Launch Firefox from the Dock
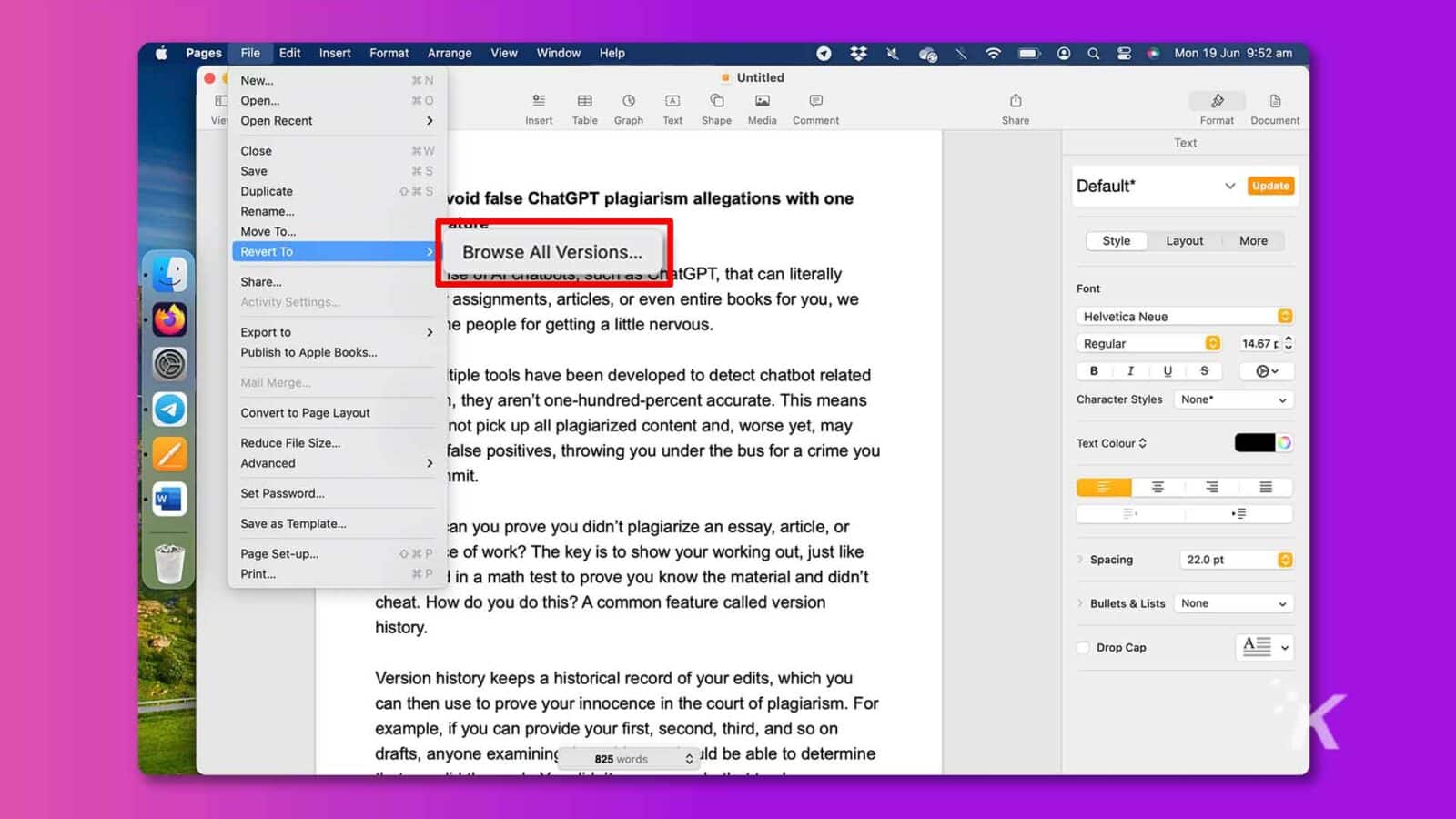This screenshot has width=1456, height=819. (169, 319)
